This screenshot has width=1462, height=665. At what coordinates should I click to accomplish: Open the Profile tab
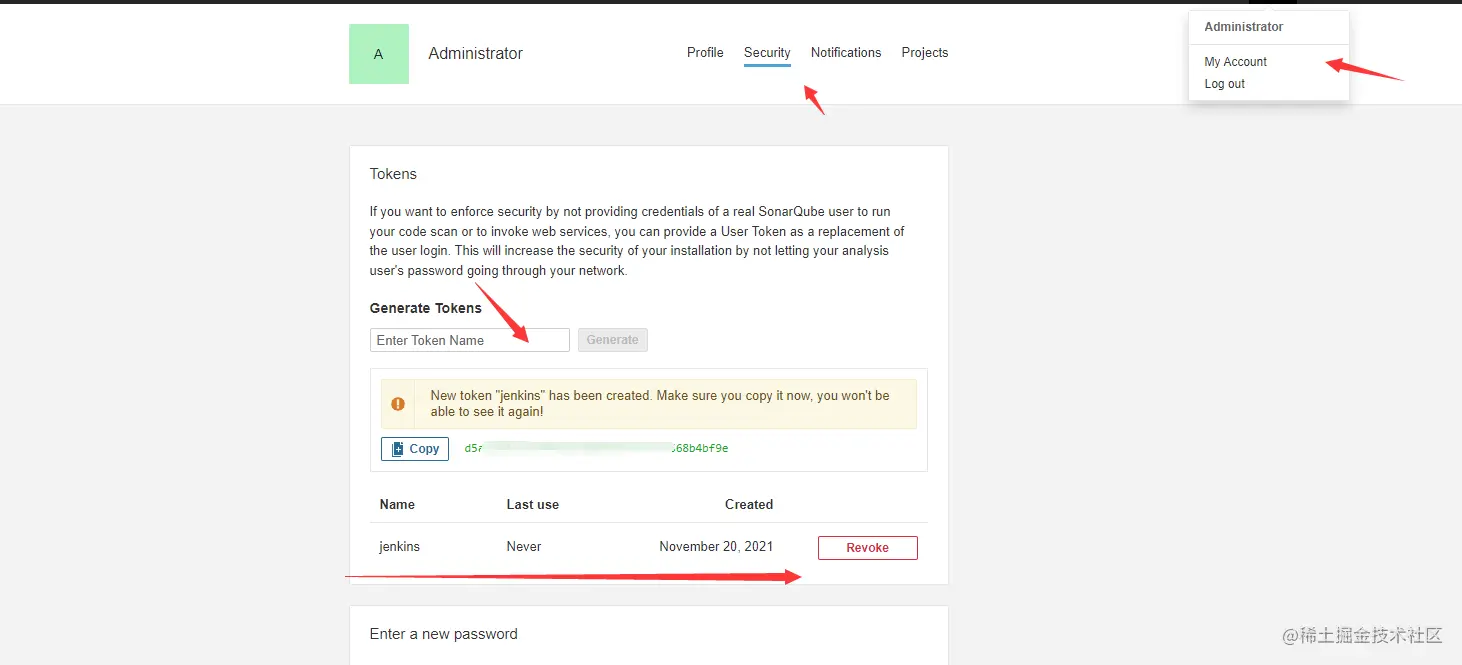(x=705, y=52)
